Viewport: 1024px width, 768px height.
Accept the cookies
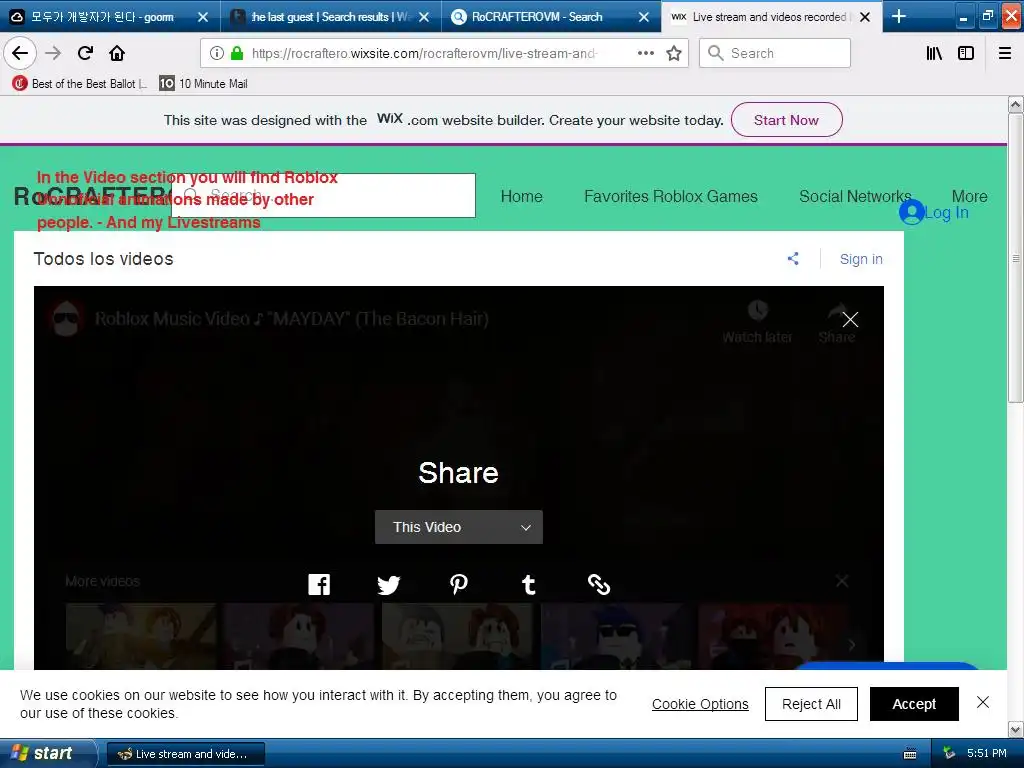pyautogui.click(x=914, y=704)
